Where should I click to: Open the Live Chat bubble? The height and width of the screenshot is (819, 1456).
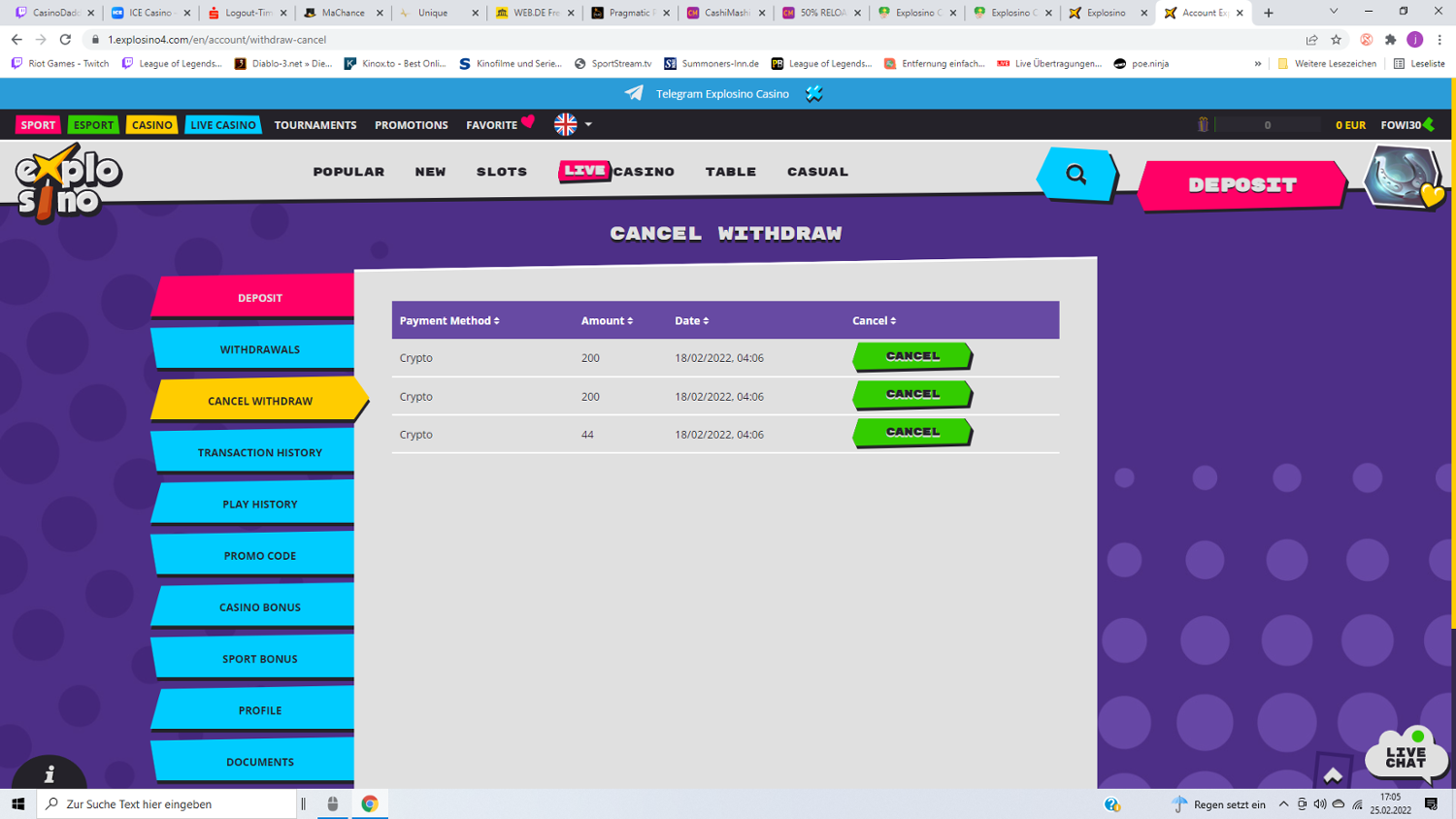[x=1406, y=756]
